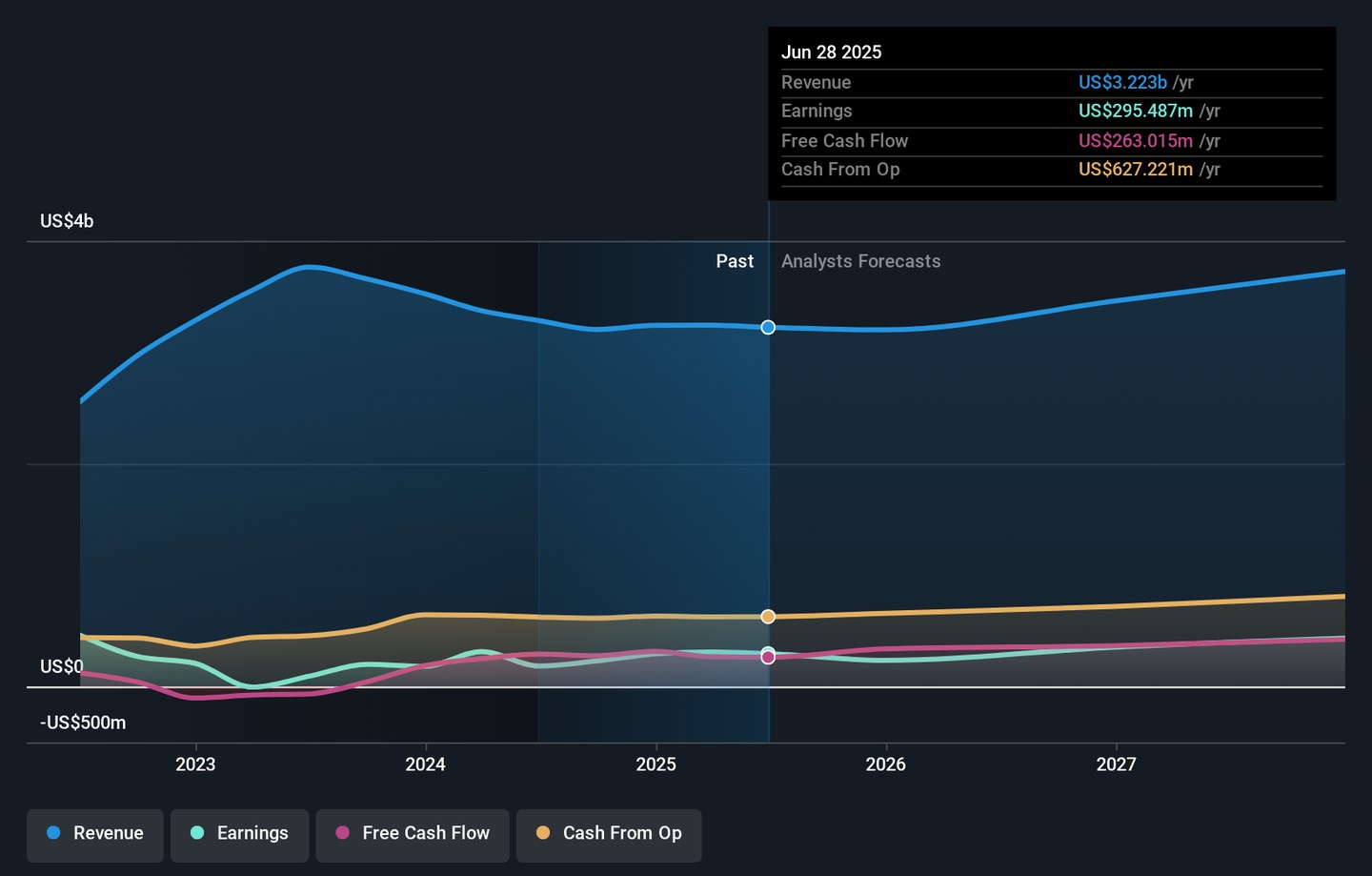The image size is (1372, 876).
Task: Click the US$4b y-axis label
Action: click(x=67, y=221)
